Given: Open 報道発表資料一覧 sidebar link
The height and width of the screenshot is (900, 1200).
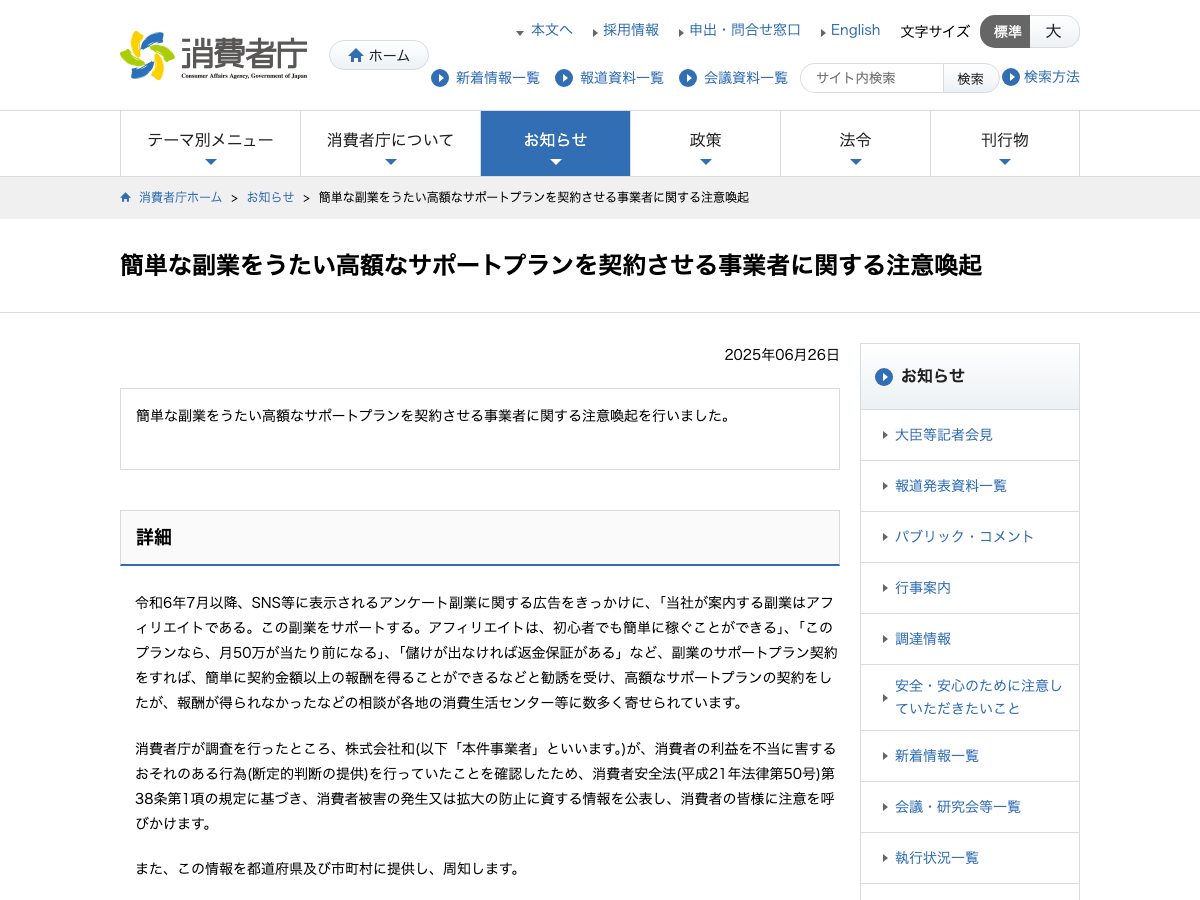Looking at the screenshot, I should [951, 486].
